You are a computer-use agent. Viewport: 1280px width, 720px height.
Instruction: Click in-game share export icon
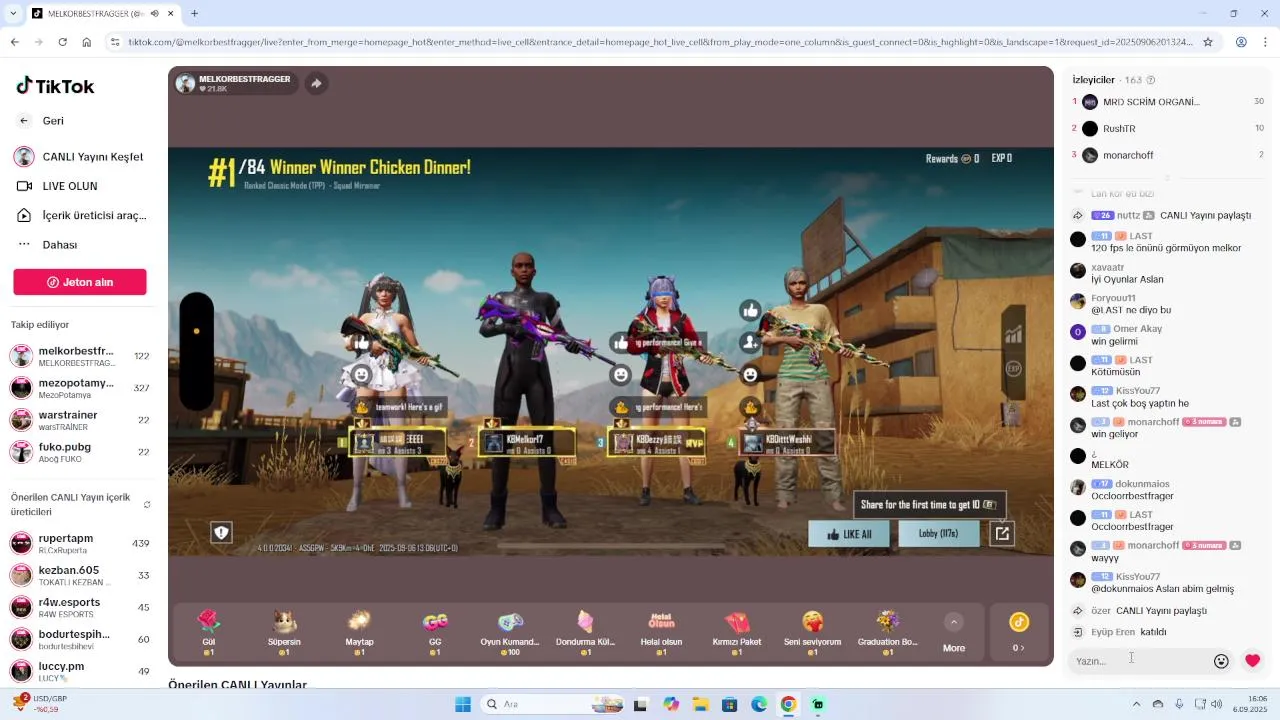(x=1002, y=534)
